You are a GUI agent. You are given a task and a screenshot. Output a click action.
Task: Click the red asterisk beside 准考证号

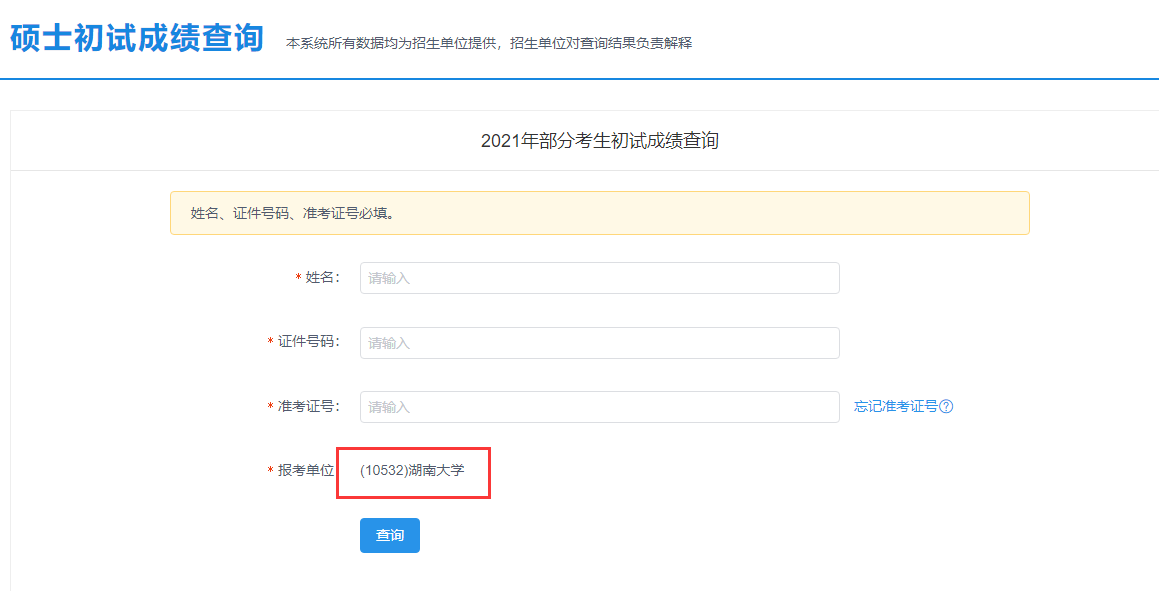tap(270, 408)
